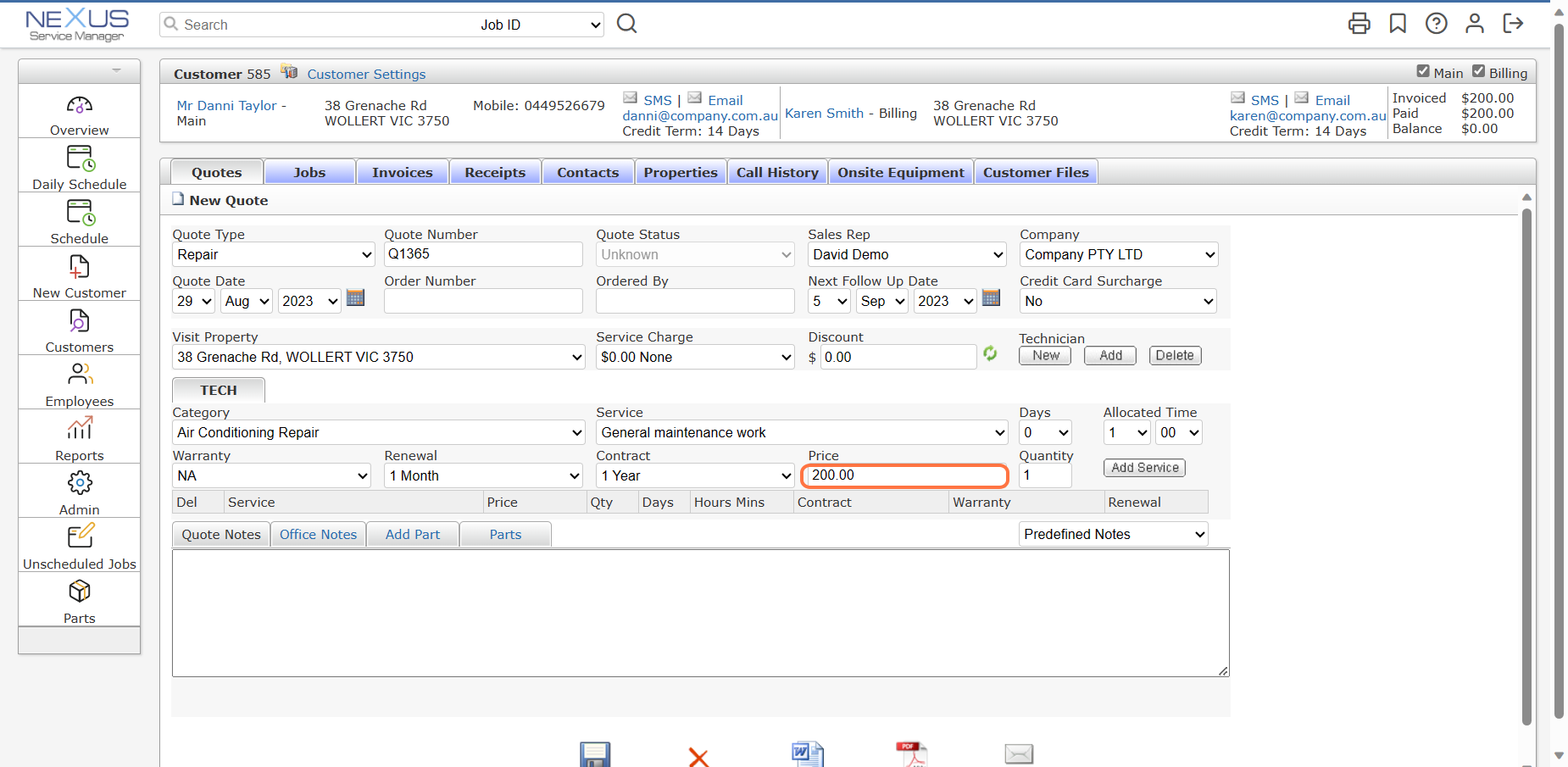
Task: Click the quote form vertical scrollbar
Action: tap(1526, 466)
